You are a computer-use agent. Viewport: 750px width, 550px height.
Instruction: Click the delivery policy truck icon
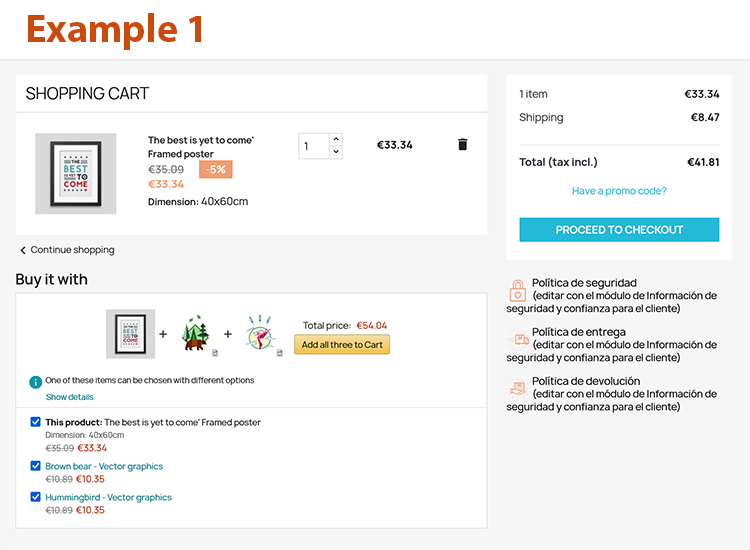point(517,340)
